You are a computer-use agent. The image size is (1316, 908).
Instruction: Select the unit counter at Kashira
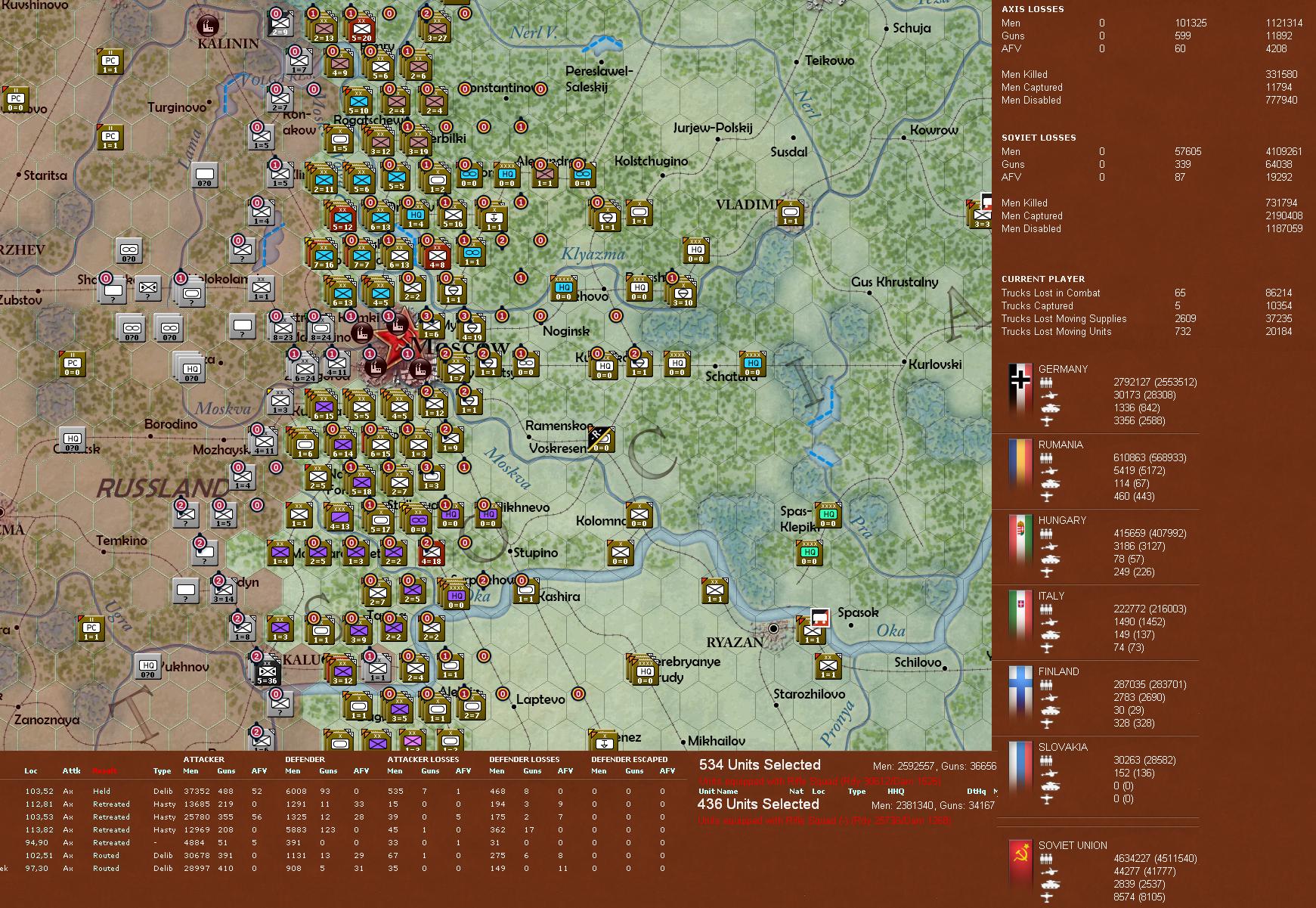point(526,590)
